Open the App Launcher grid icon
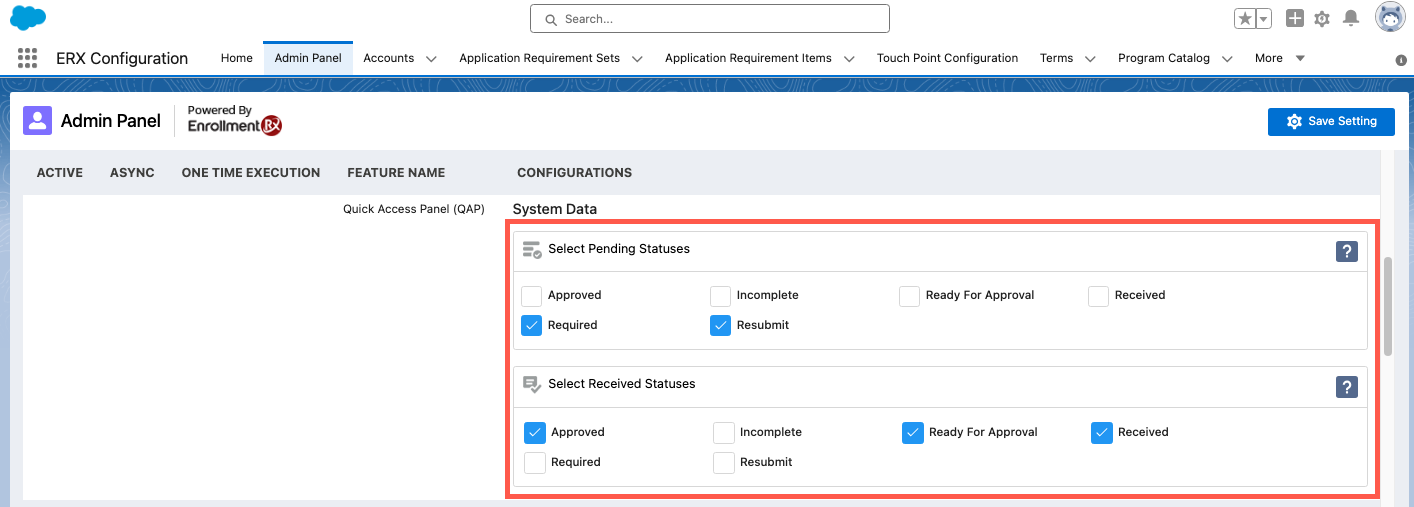The image size is (1414, 507). pos(27,58)
